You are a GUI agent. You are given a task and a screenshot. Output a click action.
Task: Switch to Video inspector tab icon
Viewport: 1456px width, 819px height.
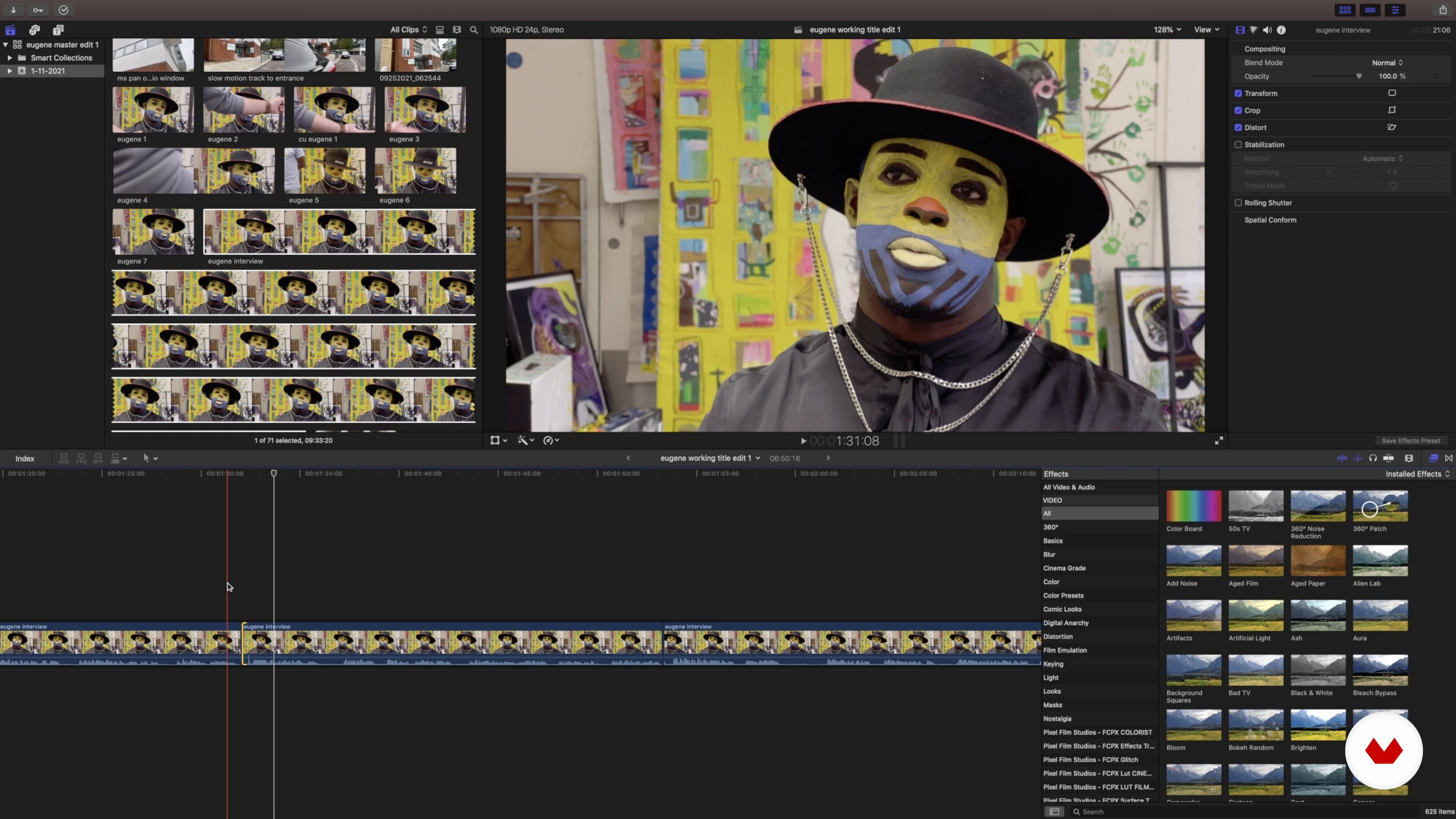(x=1239, y=30)
